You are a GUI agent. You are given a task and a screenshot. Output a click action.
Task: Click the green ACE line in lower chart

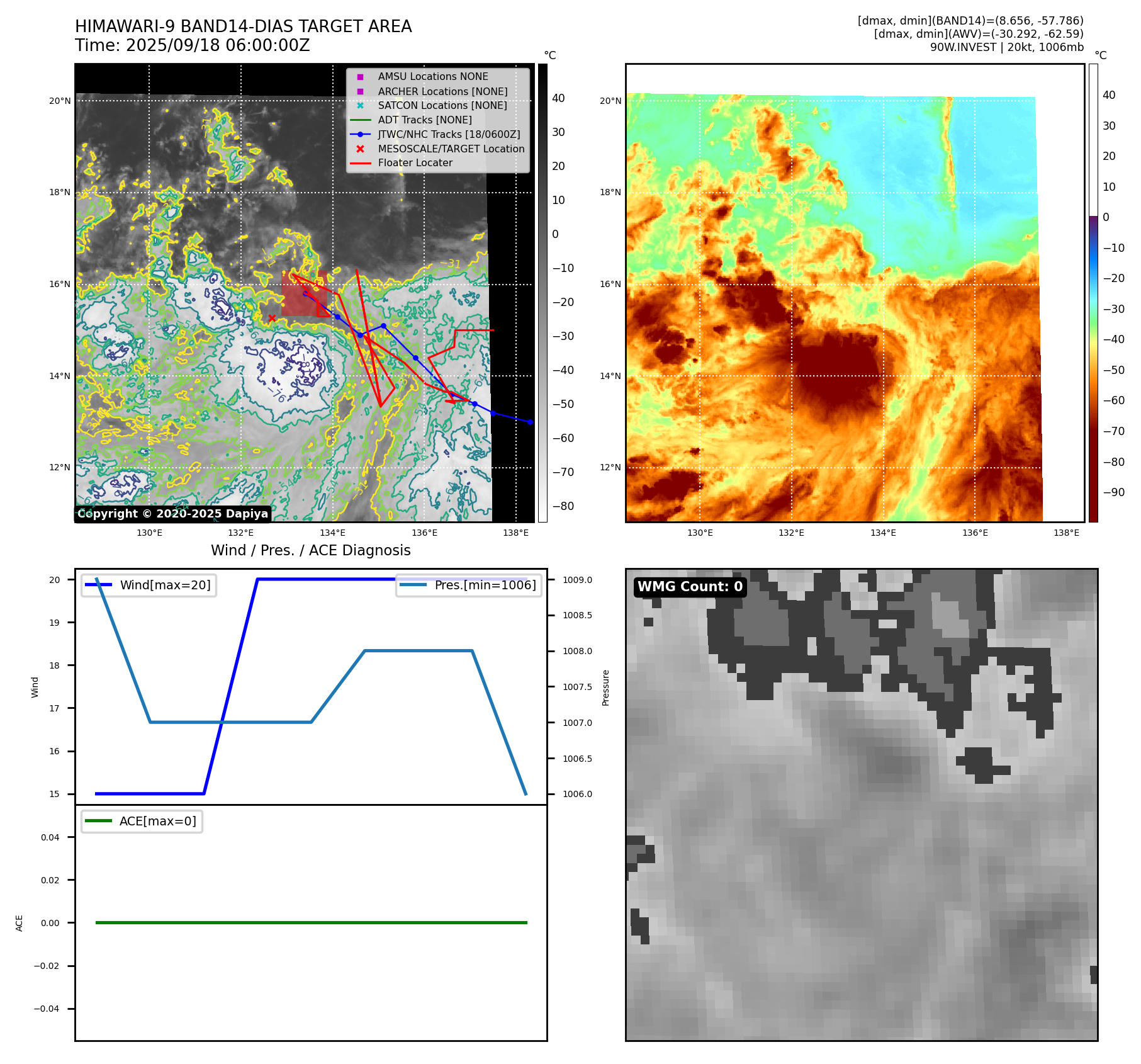pyautogui.click(x=311, y=922)
